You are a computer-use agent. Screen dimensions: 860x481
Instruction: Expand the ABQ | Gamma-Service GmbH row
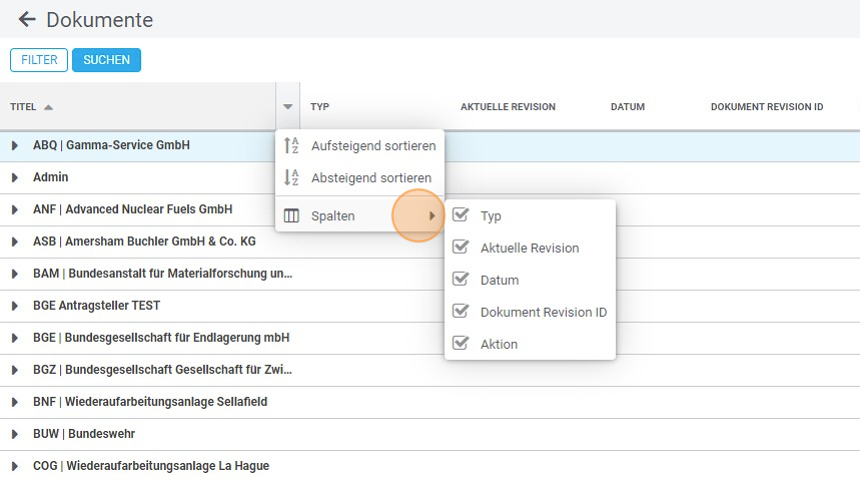[15, 146]
